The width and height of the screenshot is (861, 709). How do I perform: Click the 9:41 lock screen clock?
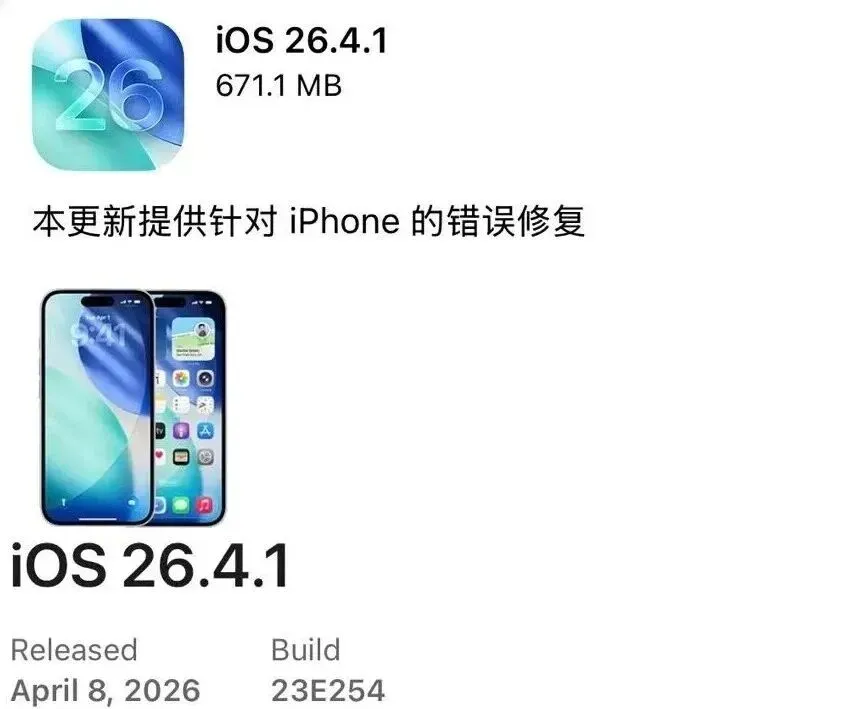click(98, 336)
